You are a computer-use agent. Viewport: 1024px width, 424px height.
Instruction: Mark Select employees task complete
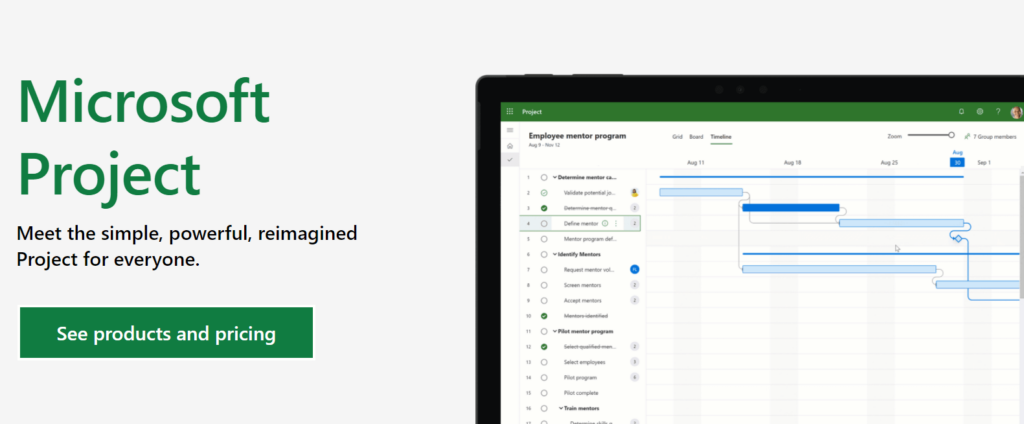[544, 362]
